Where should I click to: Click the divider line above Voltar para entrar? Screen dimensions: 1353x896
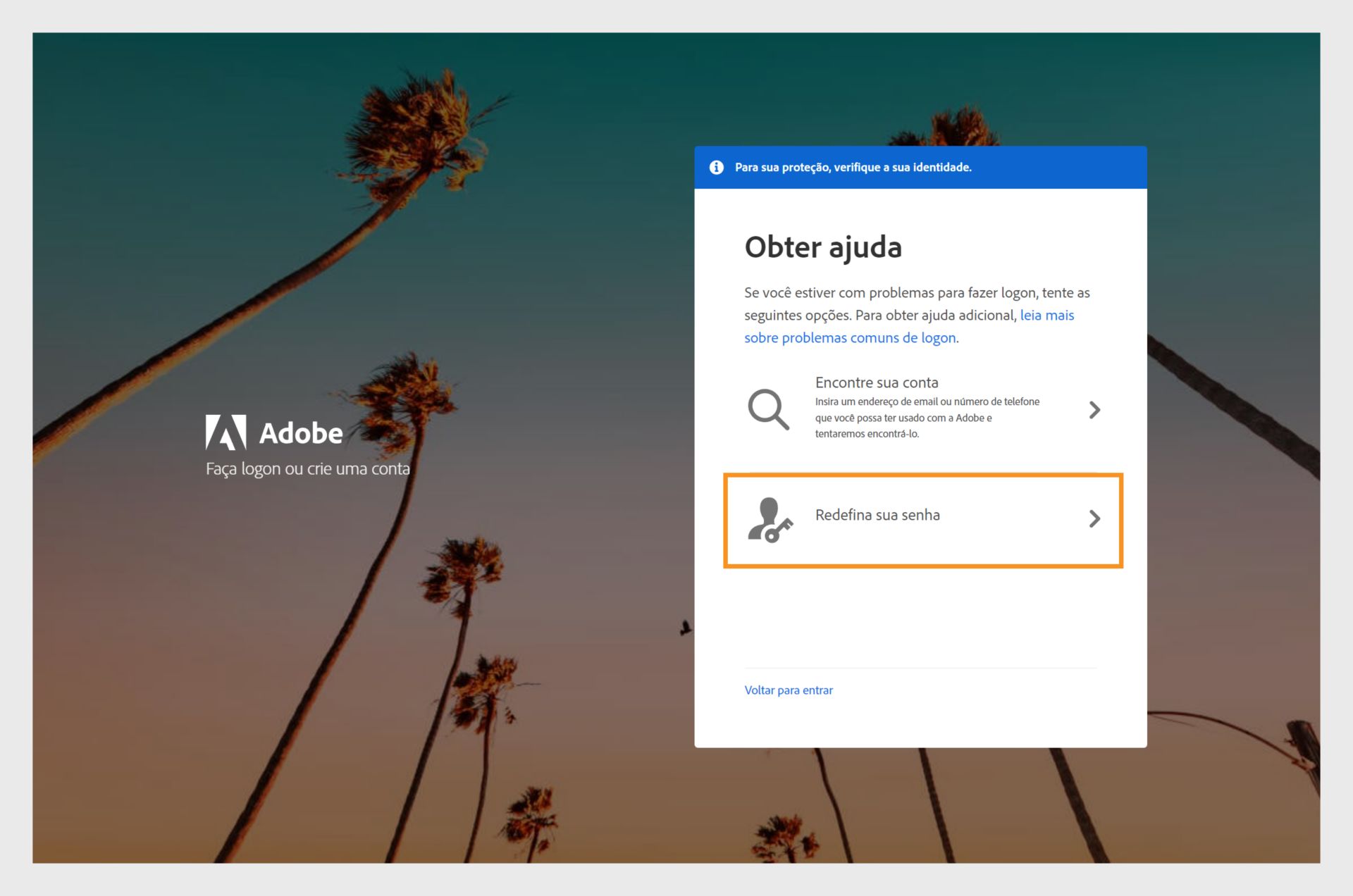pos(920,668)
